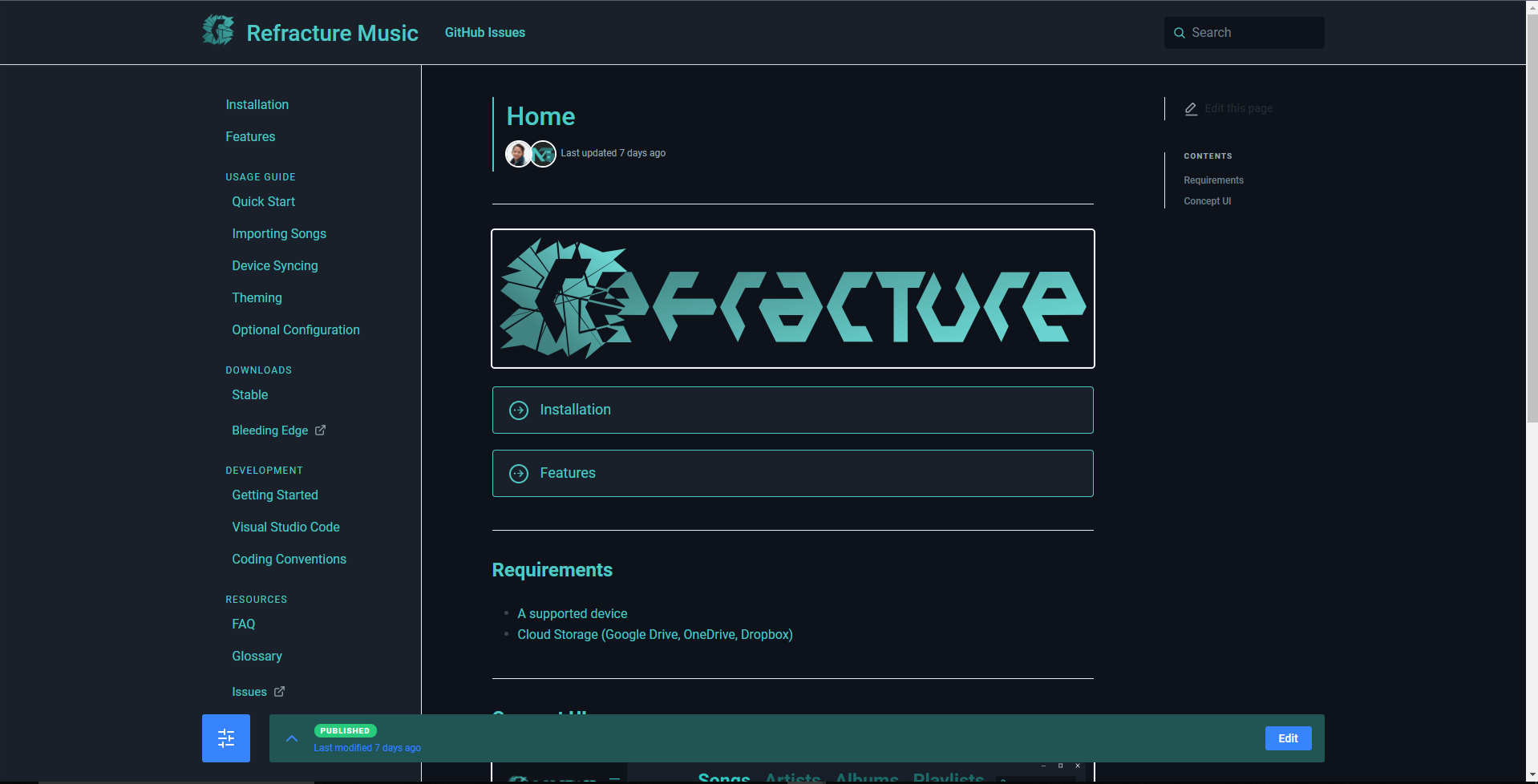This screenshot has height=784, width=1538.
Task: Click the Refracture Music logo icon
Action: pyautogui.click(x=218, y=30)
